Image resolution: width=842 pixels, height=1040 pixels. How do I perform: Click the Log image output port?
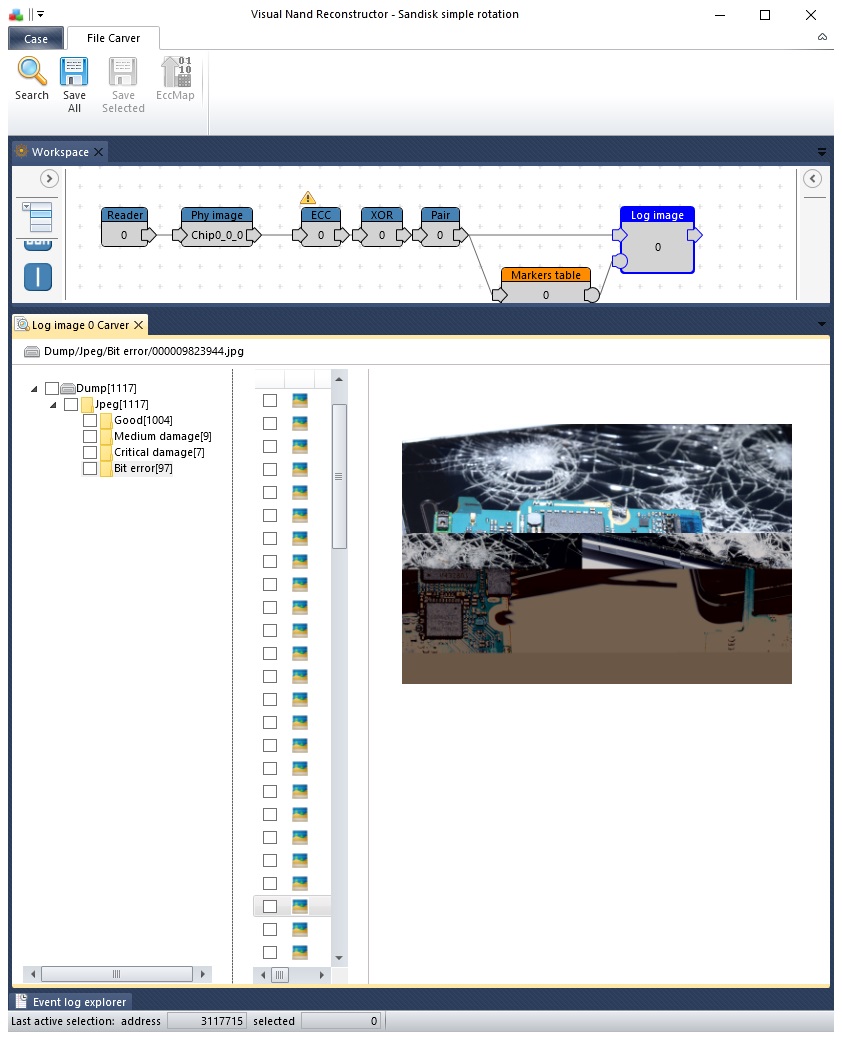(x=695, y=235)
